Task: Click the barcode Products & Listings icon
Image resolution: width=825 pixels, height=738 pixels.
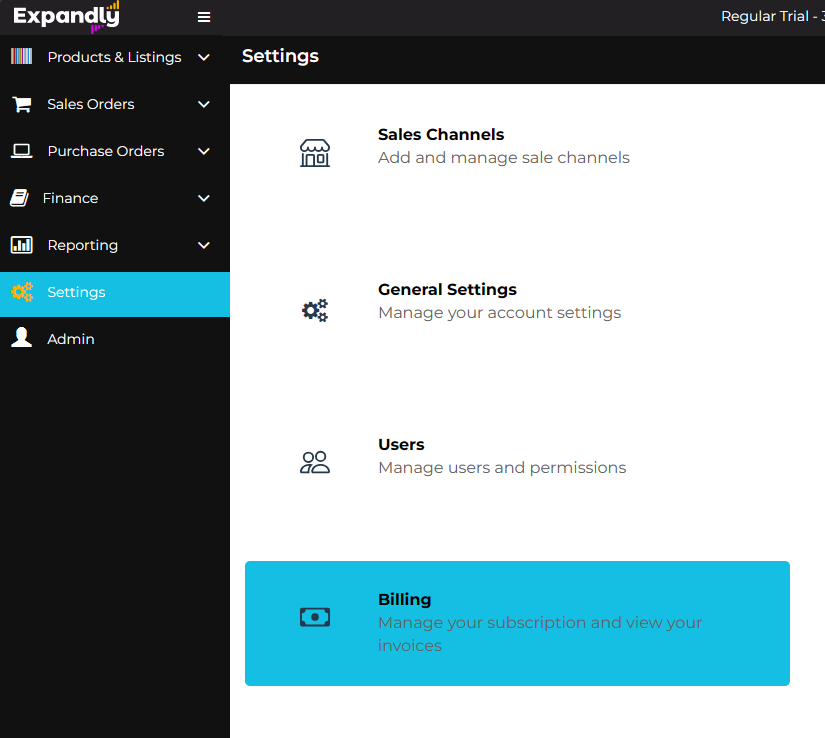Action: [21, 57]
